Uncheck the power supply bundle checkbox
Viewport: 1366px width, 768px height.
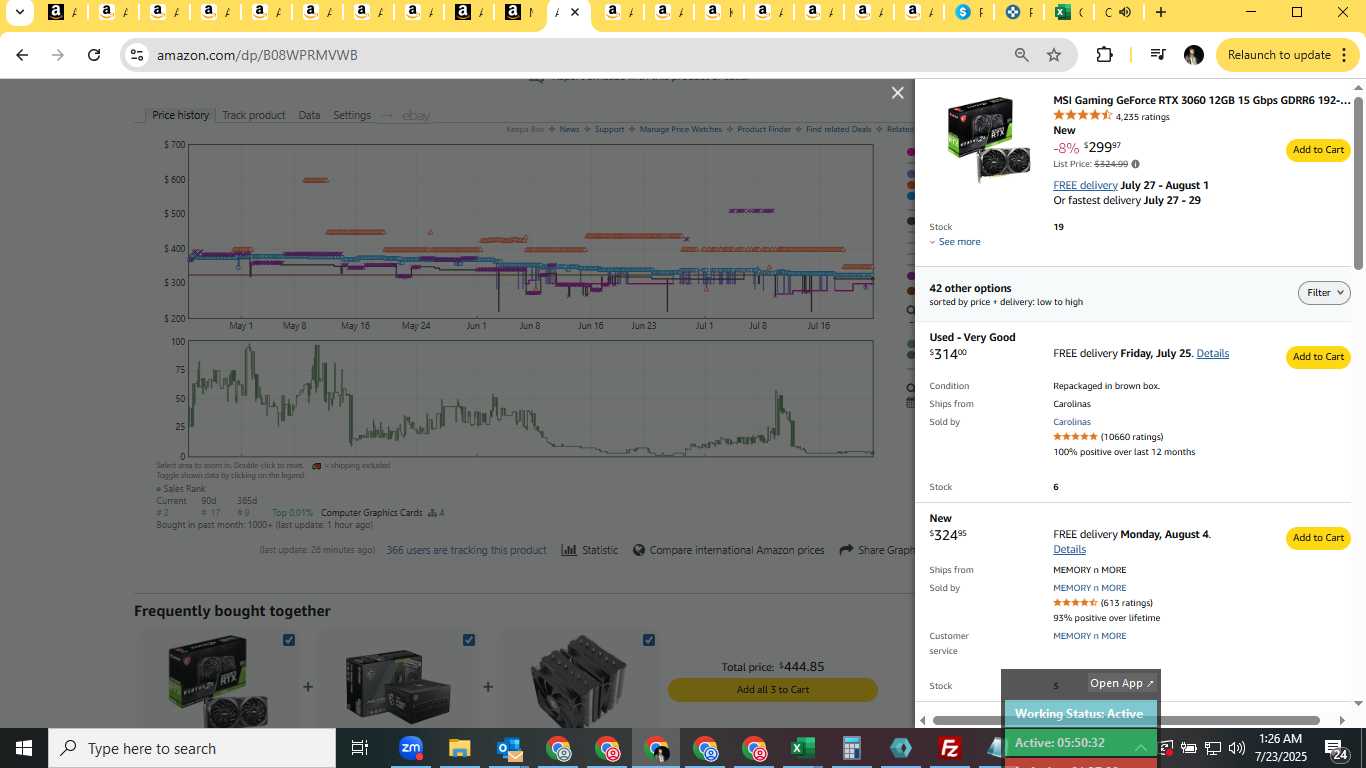(x=469, y=640)
